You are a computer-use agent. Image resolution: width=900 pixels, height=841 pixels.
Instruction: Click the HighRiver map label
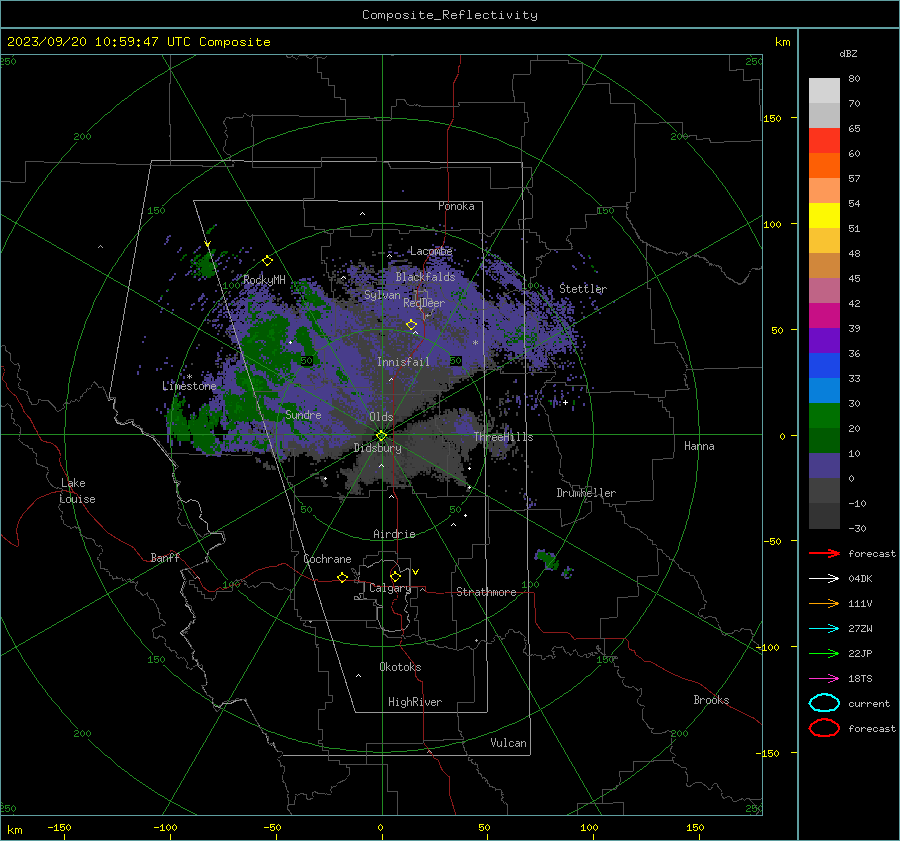(414, 702)
